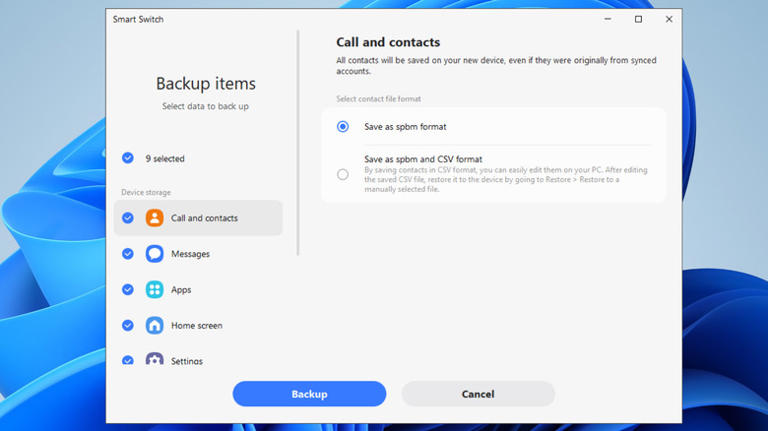Open the Apps backup item
Screen dimensions: 768x431
(181, 290)
